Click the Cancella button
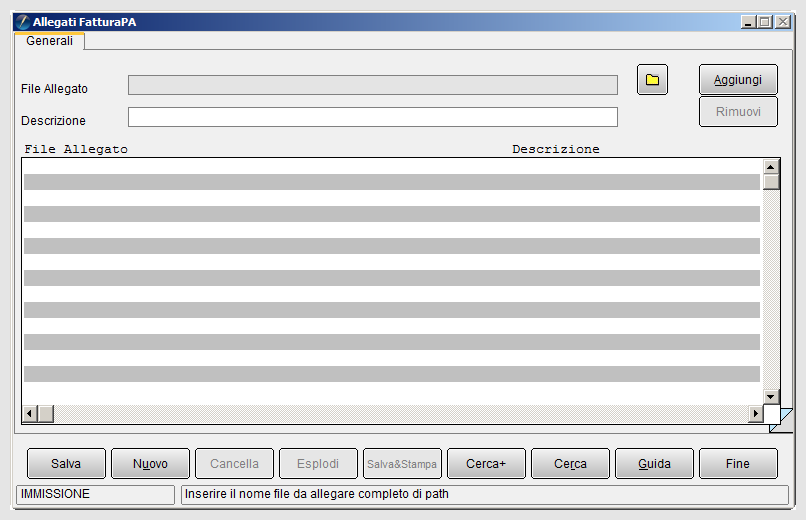 [234, 463]
